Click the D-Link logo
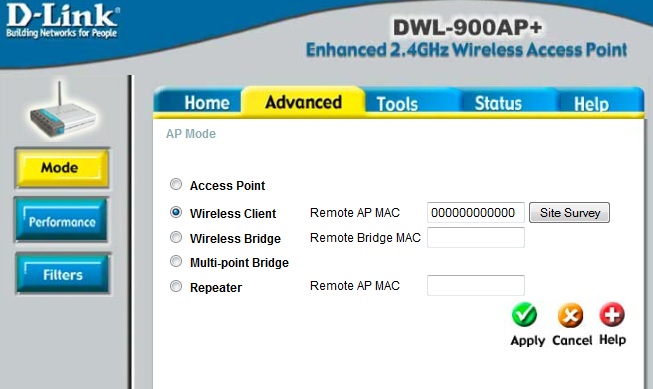Viewport: 653px width, 389px height. click(62, 21)
